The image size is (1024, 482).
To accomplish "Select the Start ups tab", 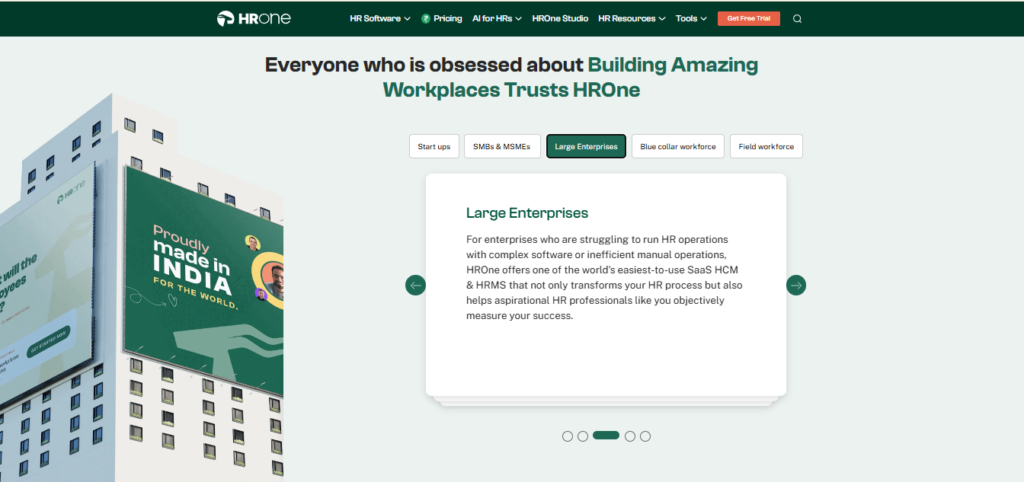I will coord(434,146).
